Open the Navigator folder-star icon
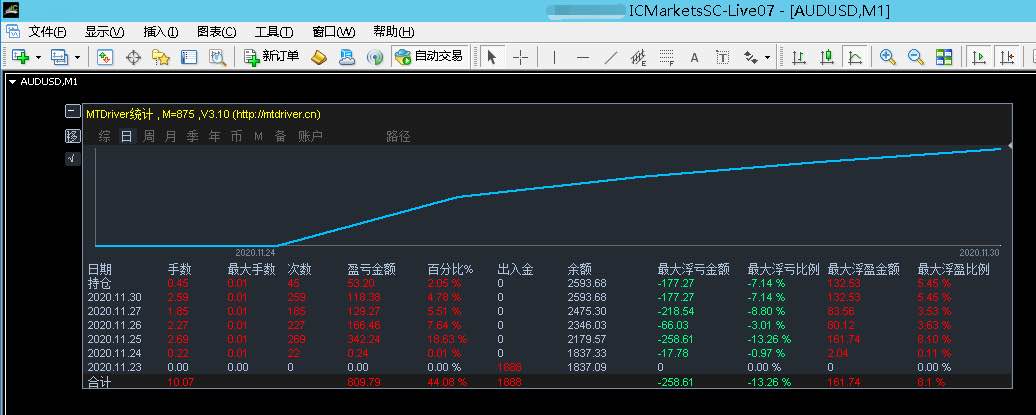The height and width of the screenshot is (415, 1036). pos(161,57)
